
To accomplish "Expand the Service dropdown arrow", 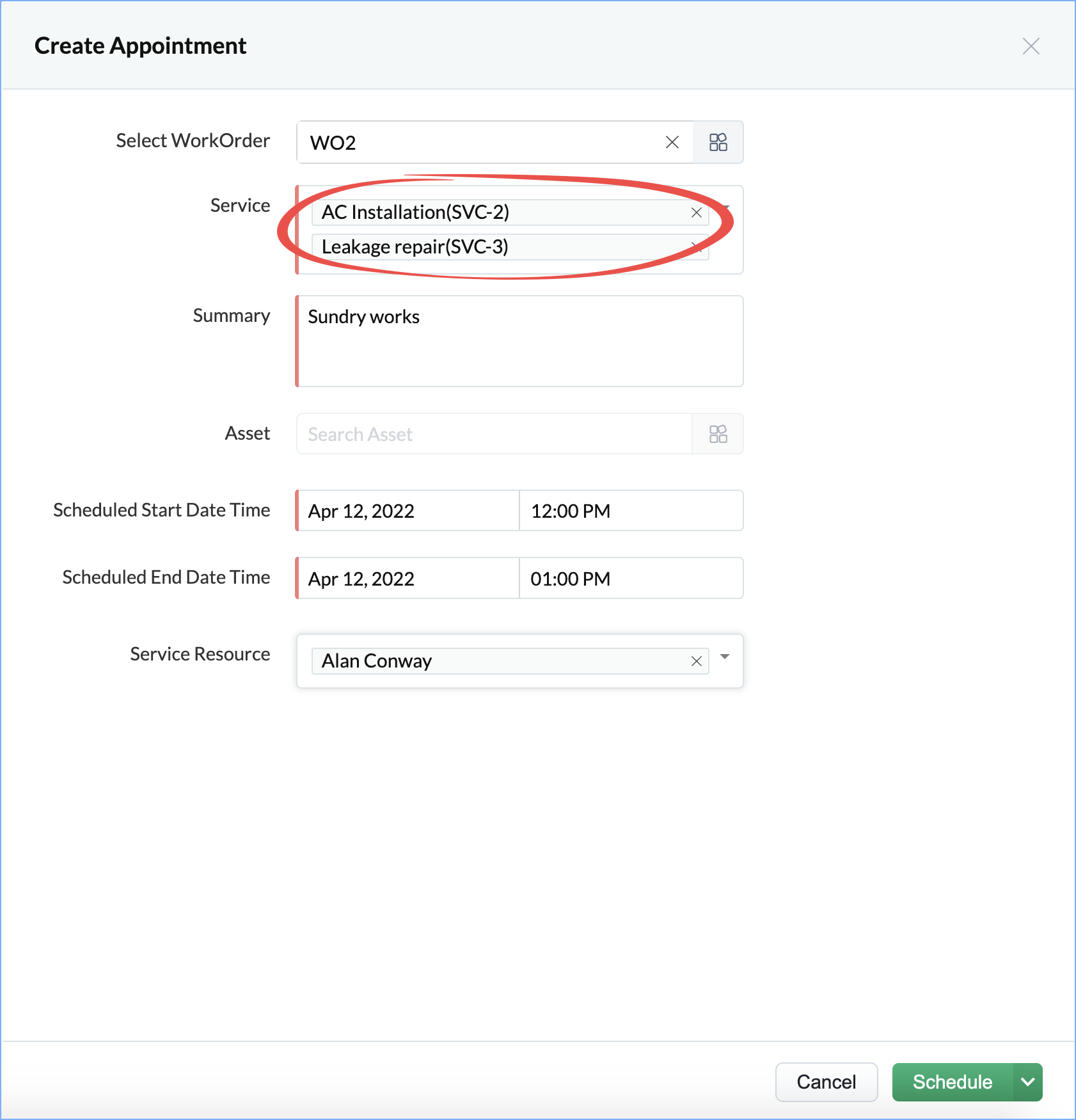I will coord(725,207).
